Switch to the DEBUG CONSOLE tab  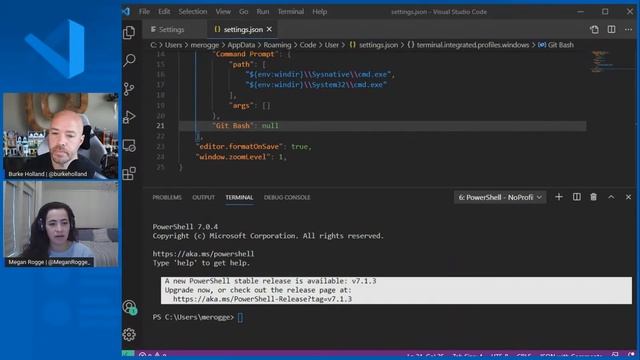pyautogui.click(x=287, y=197)
